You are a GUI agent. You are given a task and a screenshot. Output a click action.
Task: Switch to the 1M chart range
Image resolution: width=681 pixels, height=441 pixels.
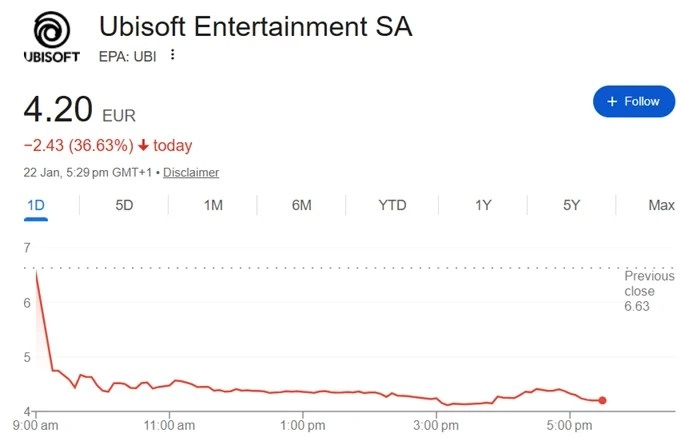(x=213, y=205)
